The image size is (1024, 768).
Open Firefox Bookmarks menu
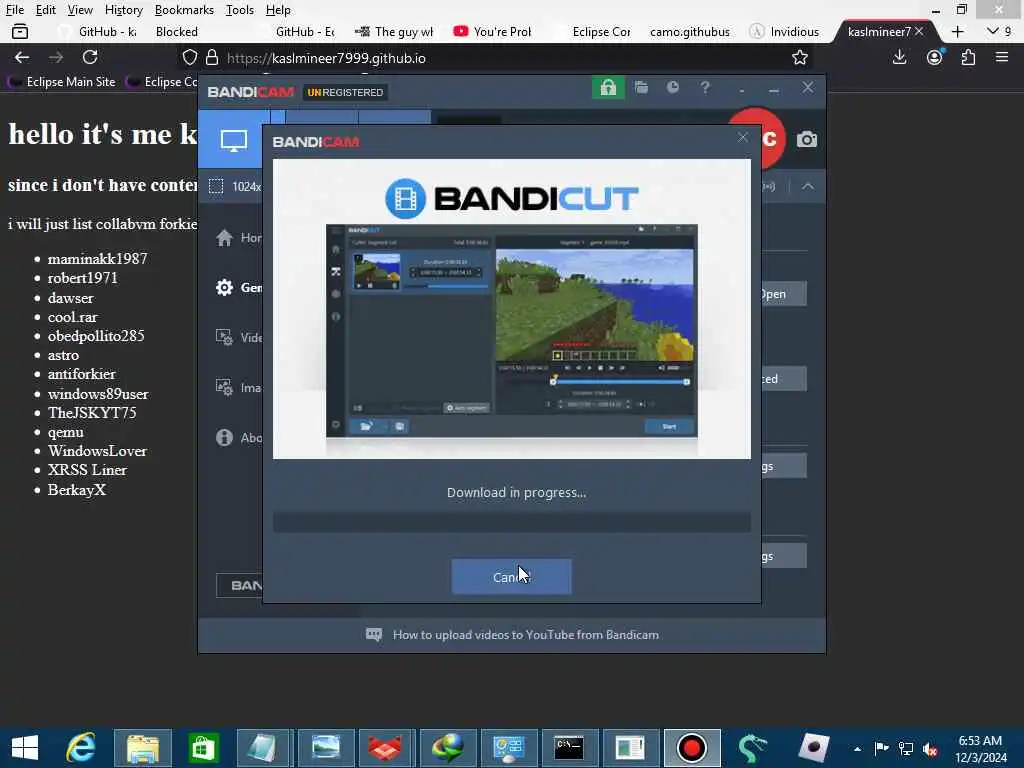point(184,10)
